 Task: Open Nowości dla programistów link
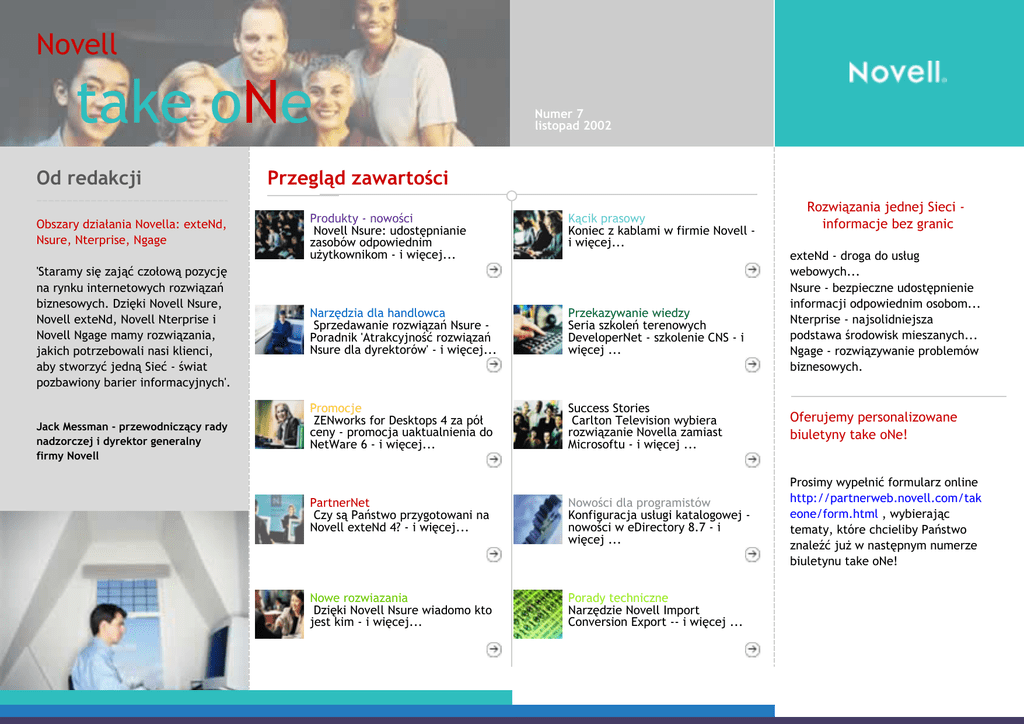tap(639, 503)
